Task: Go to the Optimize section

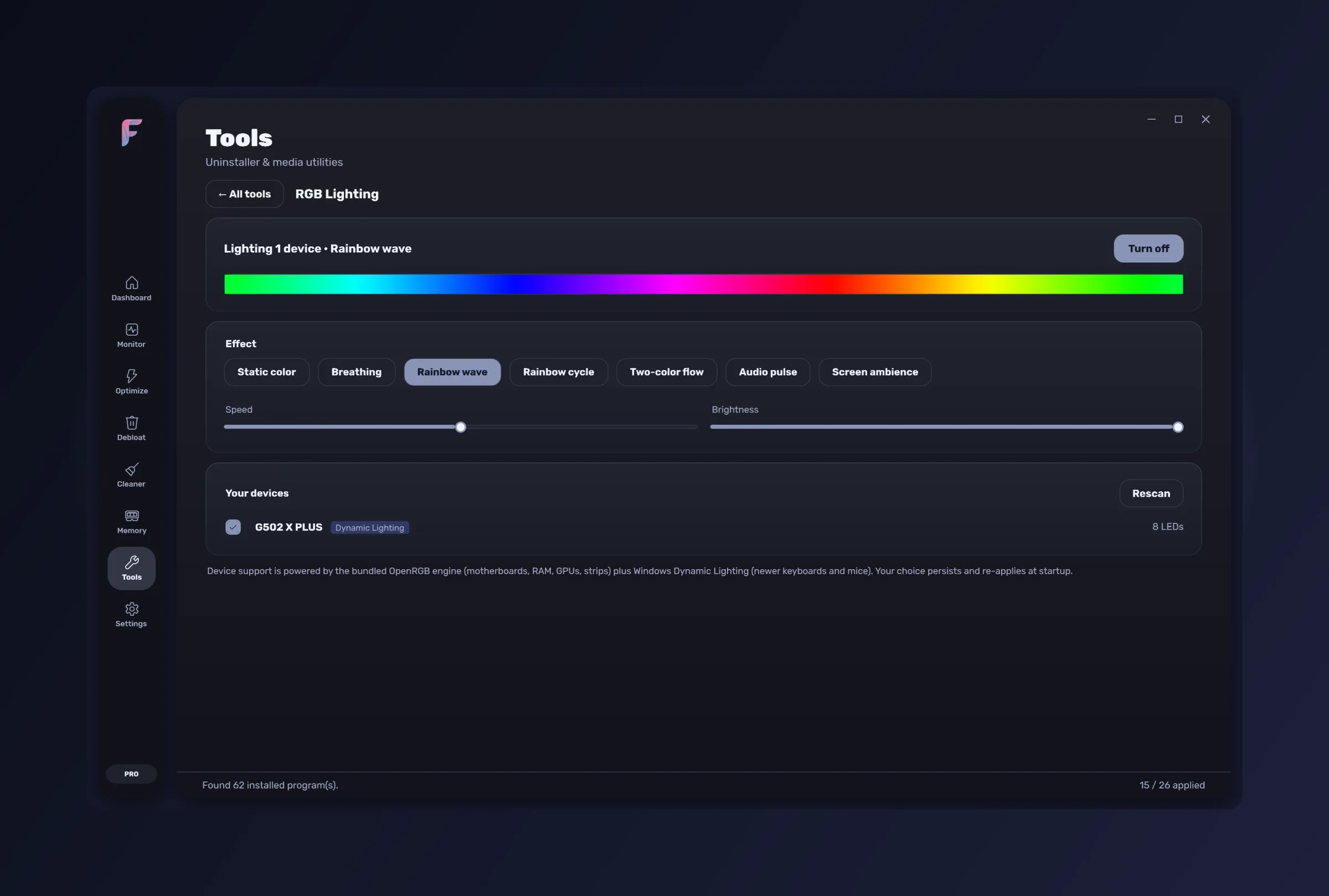Action: [131, 382]
